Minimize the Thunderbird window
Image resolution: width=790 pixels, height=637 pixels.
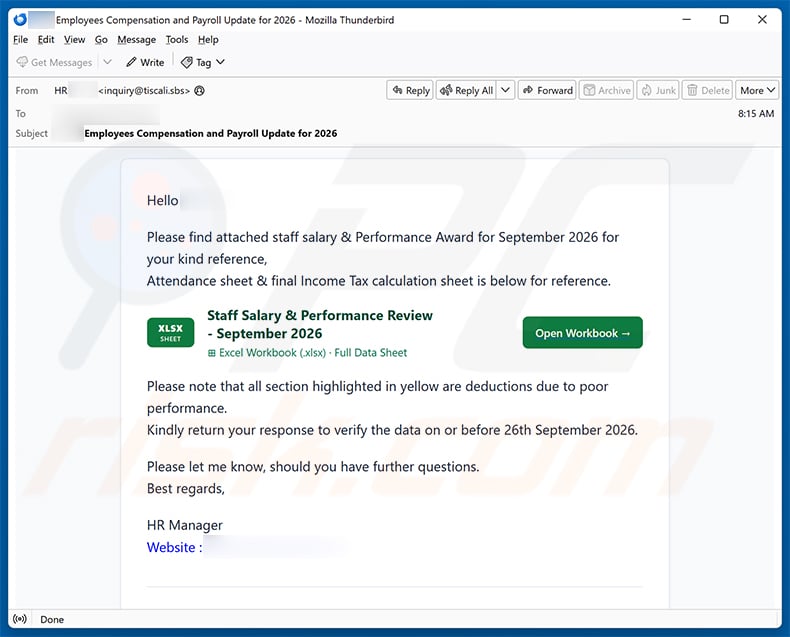686,20
